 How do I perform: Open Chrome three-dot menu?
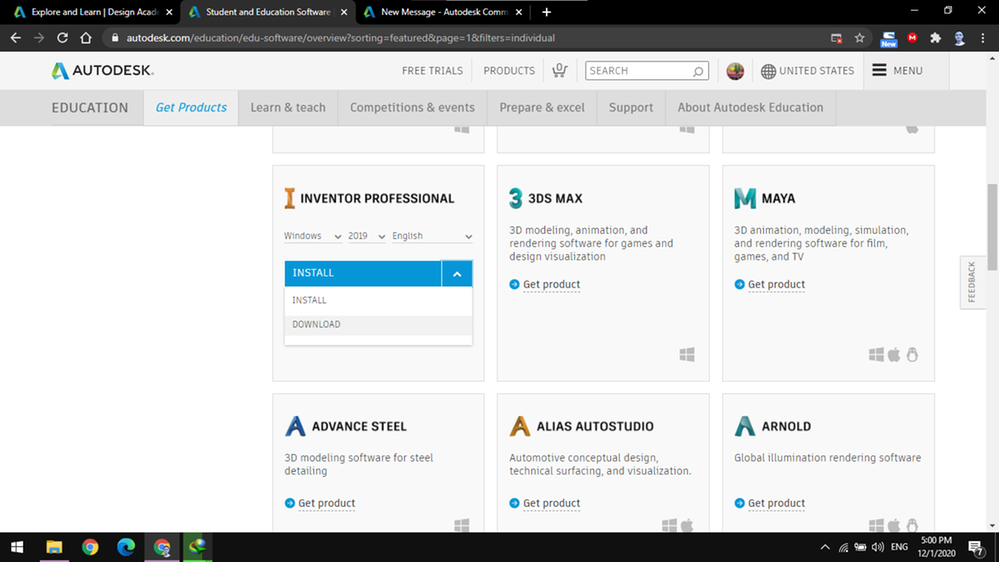(983, 38)
